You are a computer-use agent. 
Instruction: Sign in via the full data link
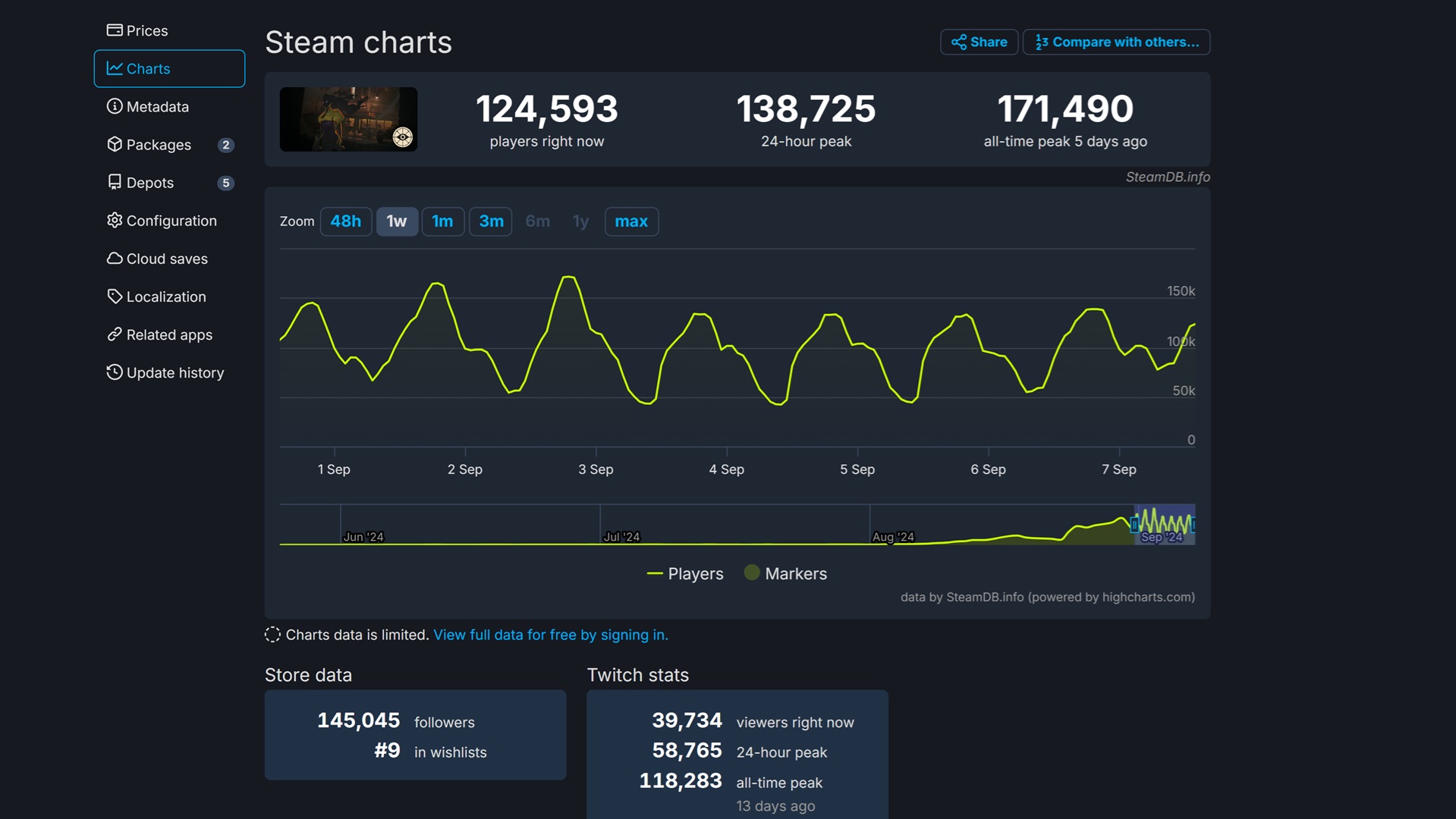pos(550,635)
